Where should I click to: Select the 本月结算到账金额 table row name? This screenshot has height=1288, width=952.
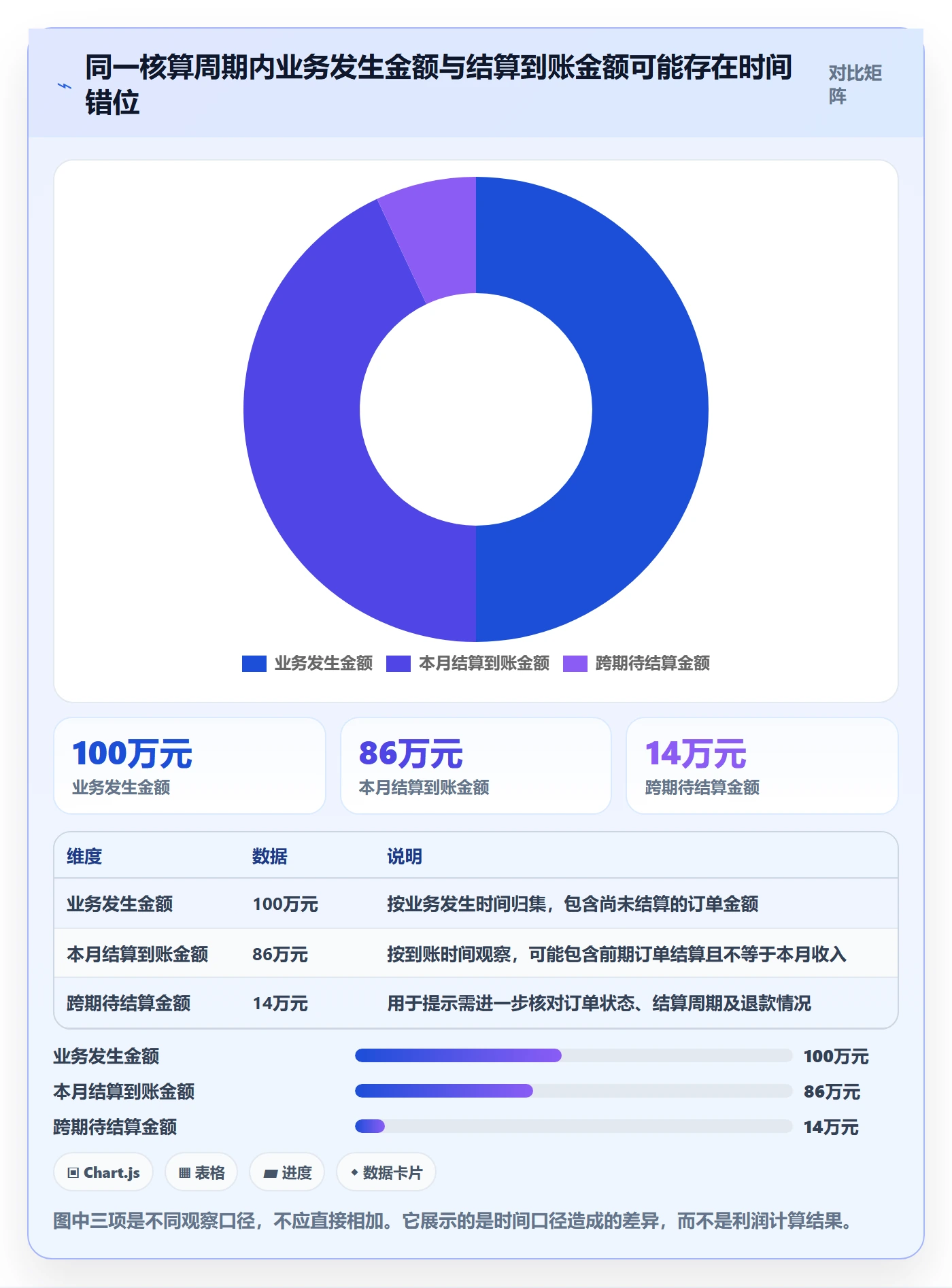pyautogui.click(x=137, y=954)
